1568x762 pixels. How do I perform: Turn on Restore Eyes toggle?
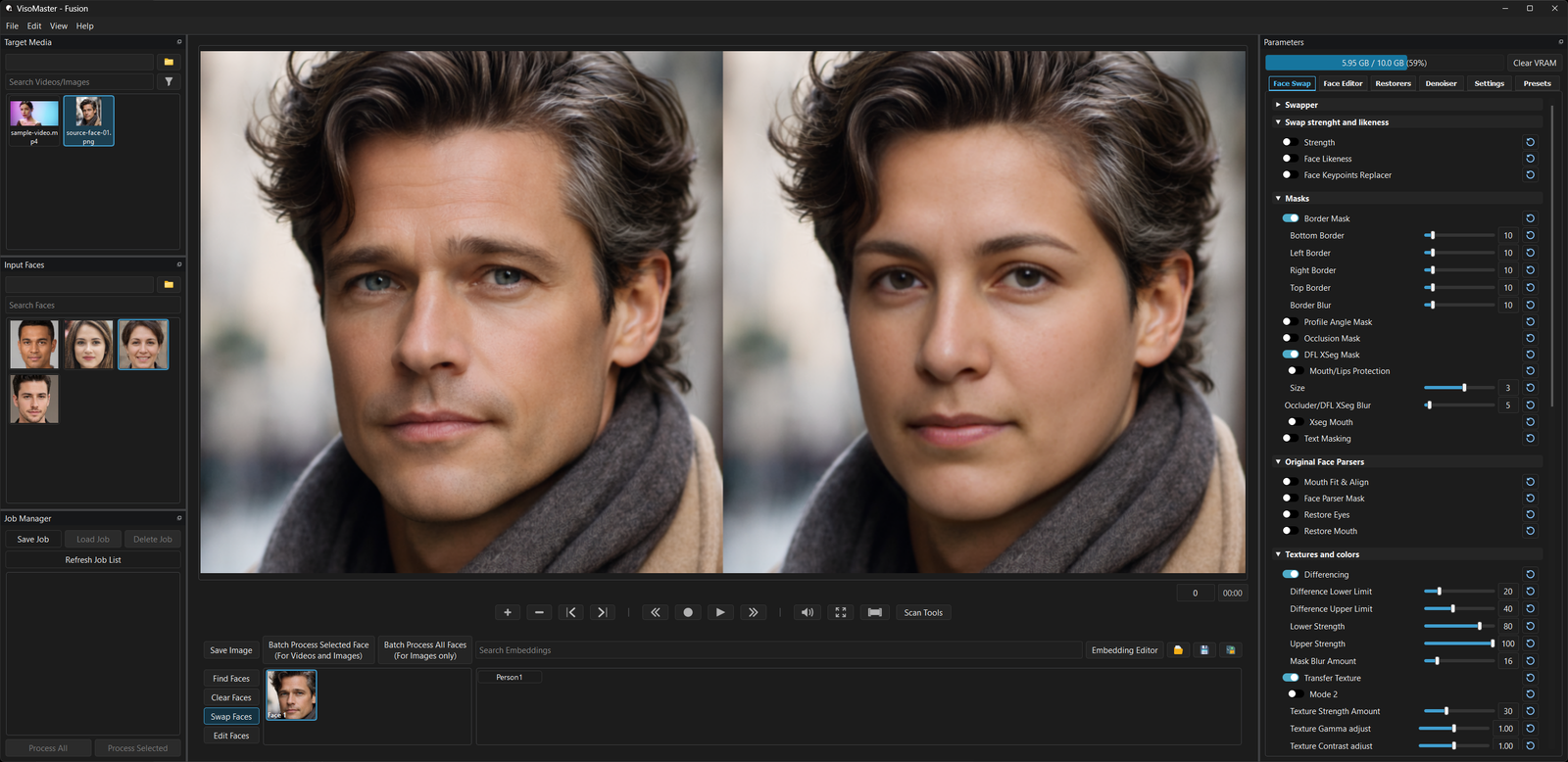(x=1291, y=514)
